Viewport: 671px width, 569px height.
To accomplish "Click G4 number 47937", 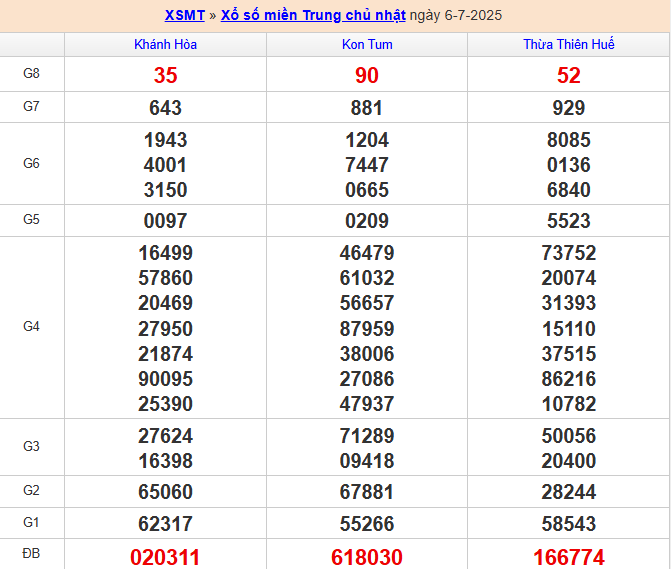I will tap(367, 404).
